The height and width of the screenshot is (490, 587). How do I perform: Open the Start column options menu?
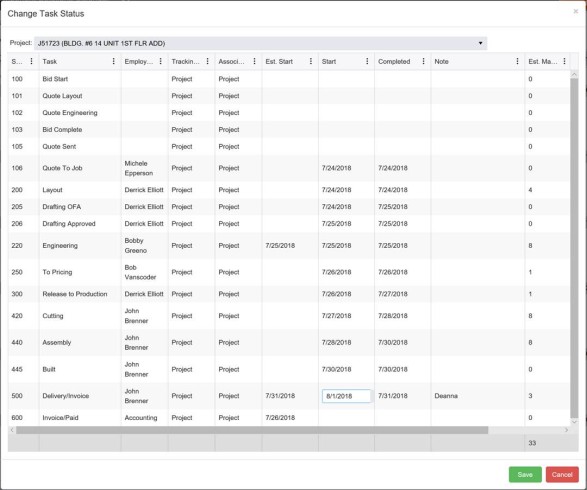(367, 61)
